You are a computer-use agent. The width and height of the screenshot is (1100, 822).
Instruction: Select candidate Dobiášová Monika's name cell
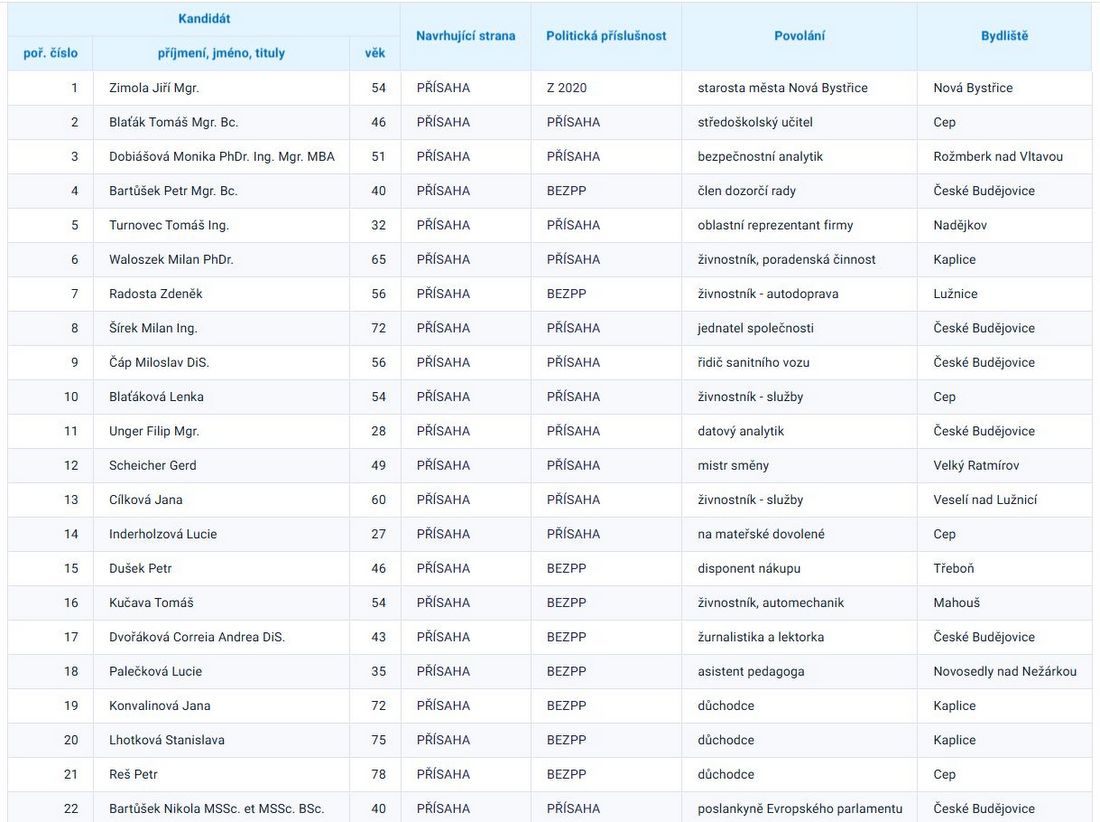click(222, 157)
